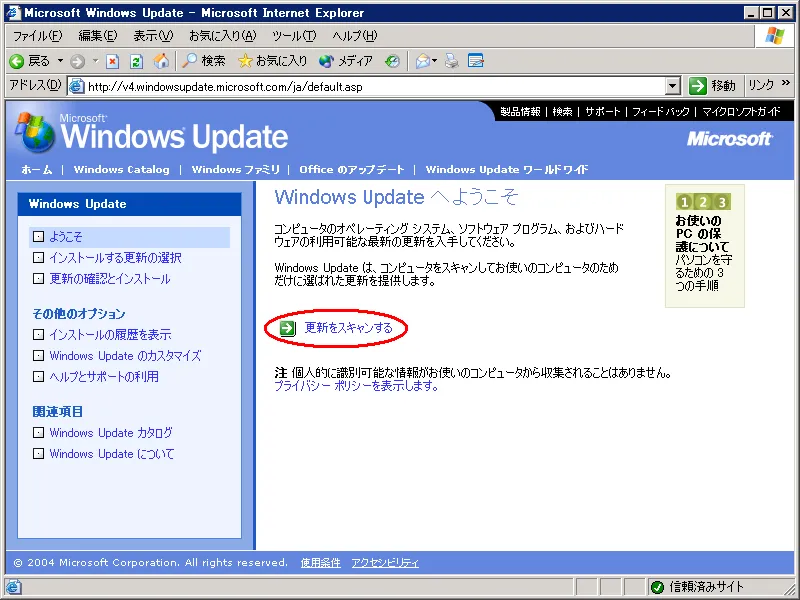The image size is (800, 600).
Task: Select インストールする更新の選択 in sidebar
Action: [x=115, y=258]
